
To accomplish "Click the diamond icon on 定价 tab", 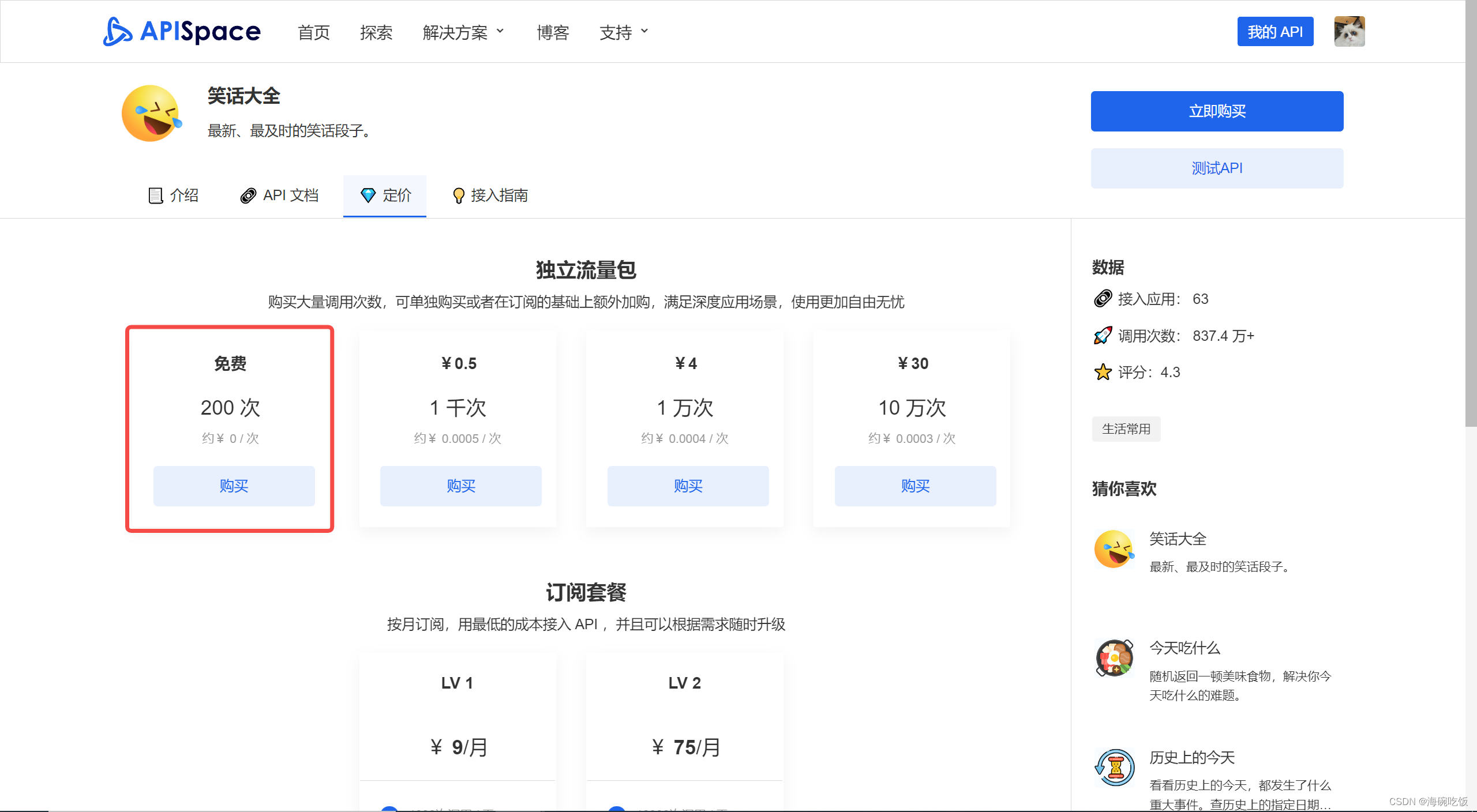I will tap(368, 196).
